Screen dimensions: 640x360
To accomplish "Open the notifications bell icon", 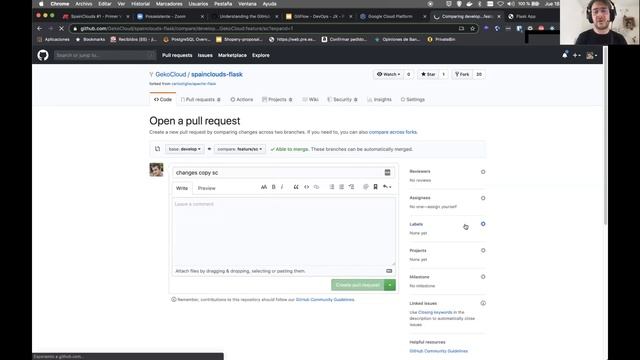I will [x=564, y=55].
